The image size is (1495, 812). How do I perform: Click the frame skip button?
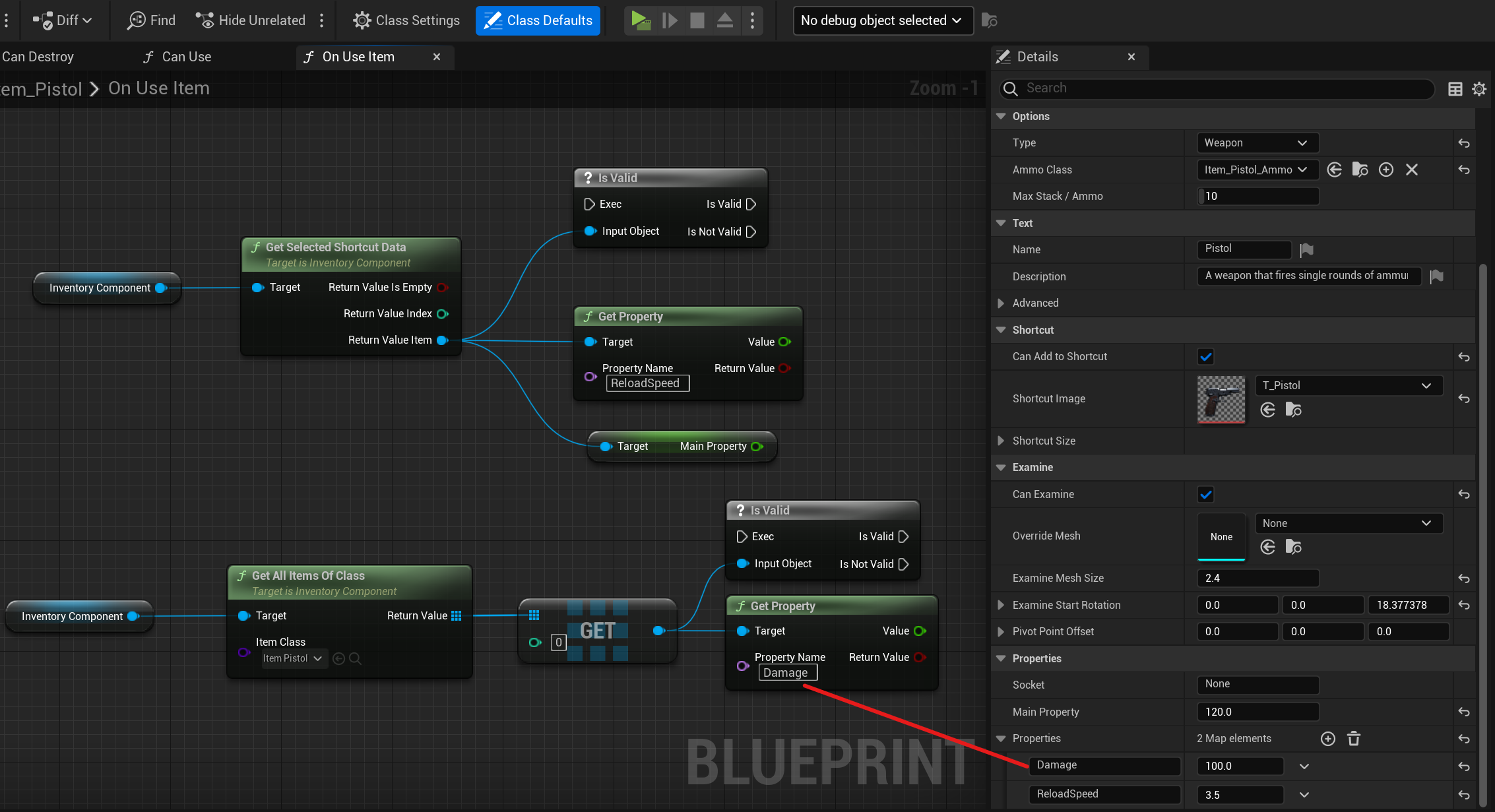670,20
